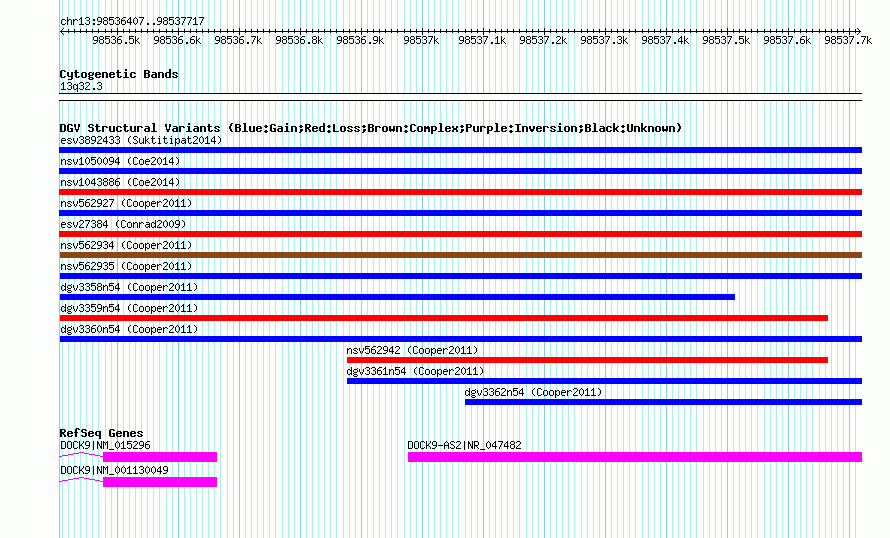Open the nsv562942 (Cooper2011) label
The width and height of the screenshot is (890, 538).
[413, 350]
